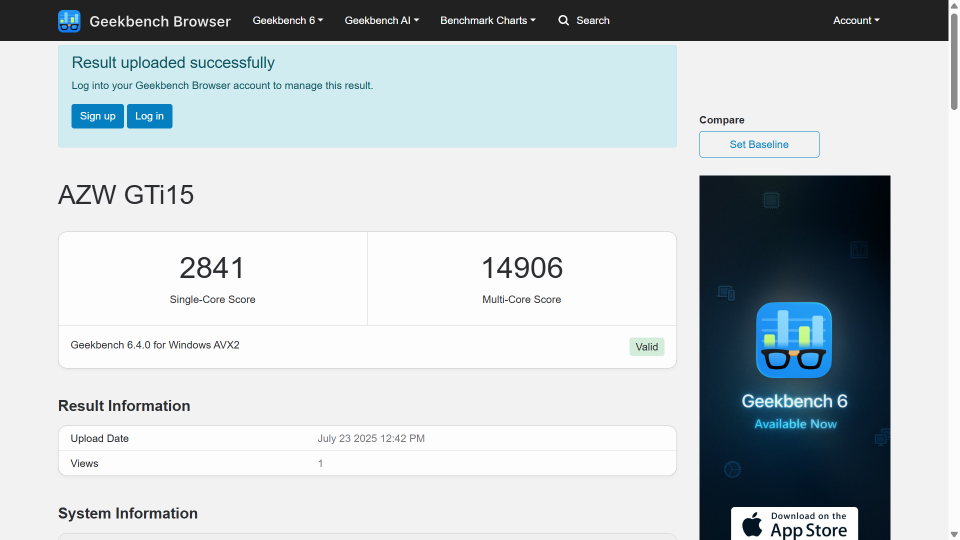Screen dimensions: 960x540
Task: Click the Set Baseline button
Action: coord(759,144)
